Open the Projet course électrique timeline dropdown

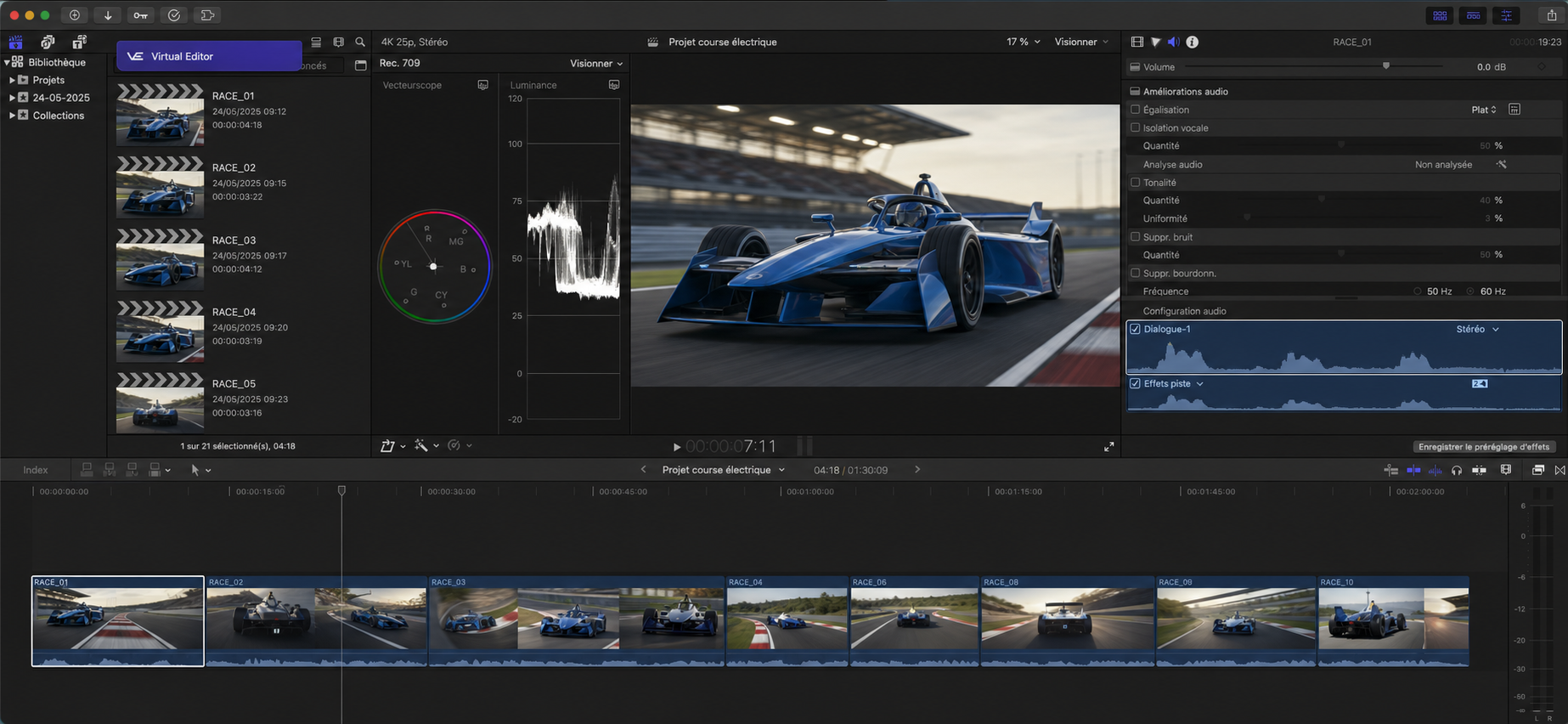[x=724, y=470]
